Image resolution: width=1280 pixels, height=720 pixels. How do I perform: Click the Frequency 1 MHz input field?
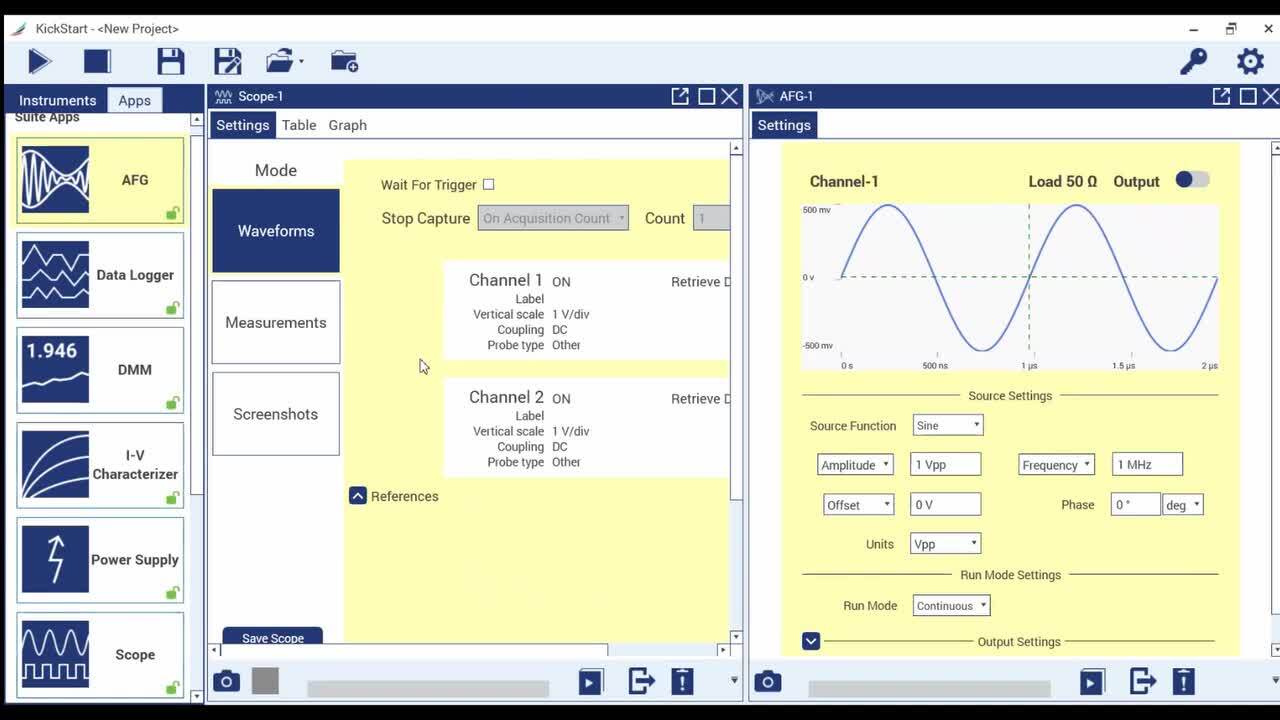click(1147, 465)
